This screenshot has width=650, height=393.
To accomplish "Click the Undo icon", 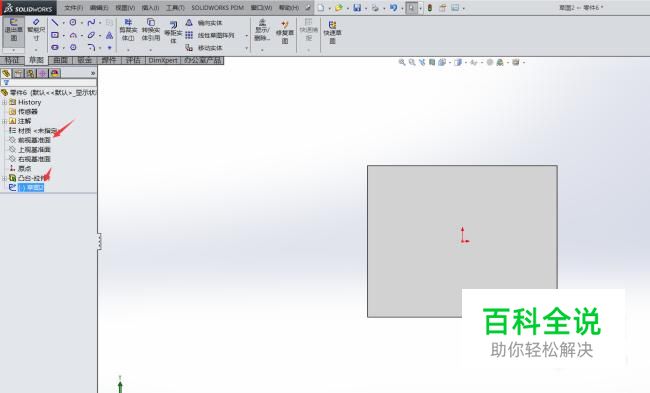I will tap(393, 7).
